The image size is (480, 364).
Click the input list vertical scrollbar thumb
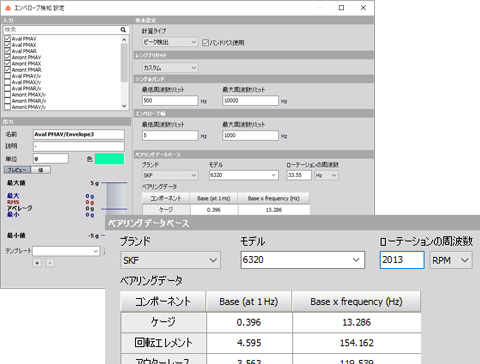124,63
